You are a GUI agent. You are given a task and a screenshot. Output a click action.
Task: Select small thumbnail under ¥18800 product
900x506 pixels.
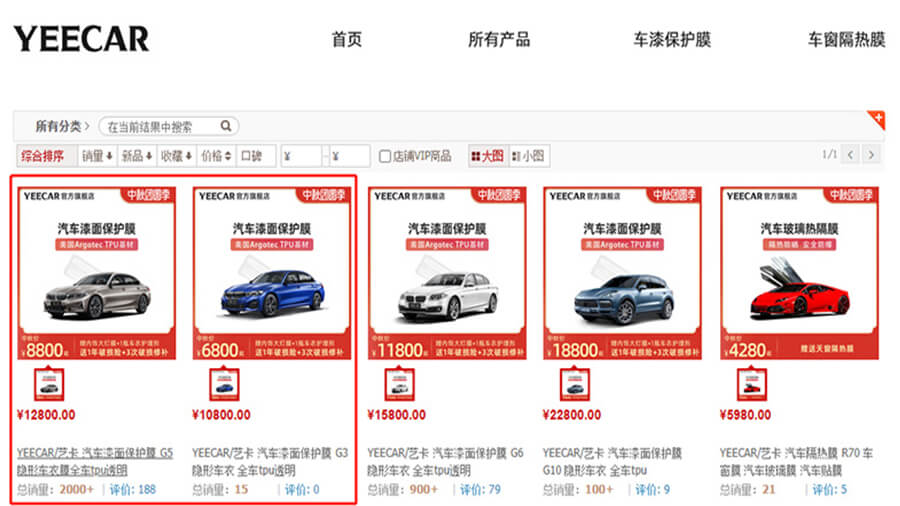[x=575, y=384]
